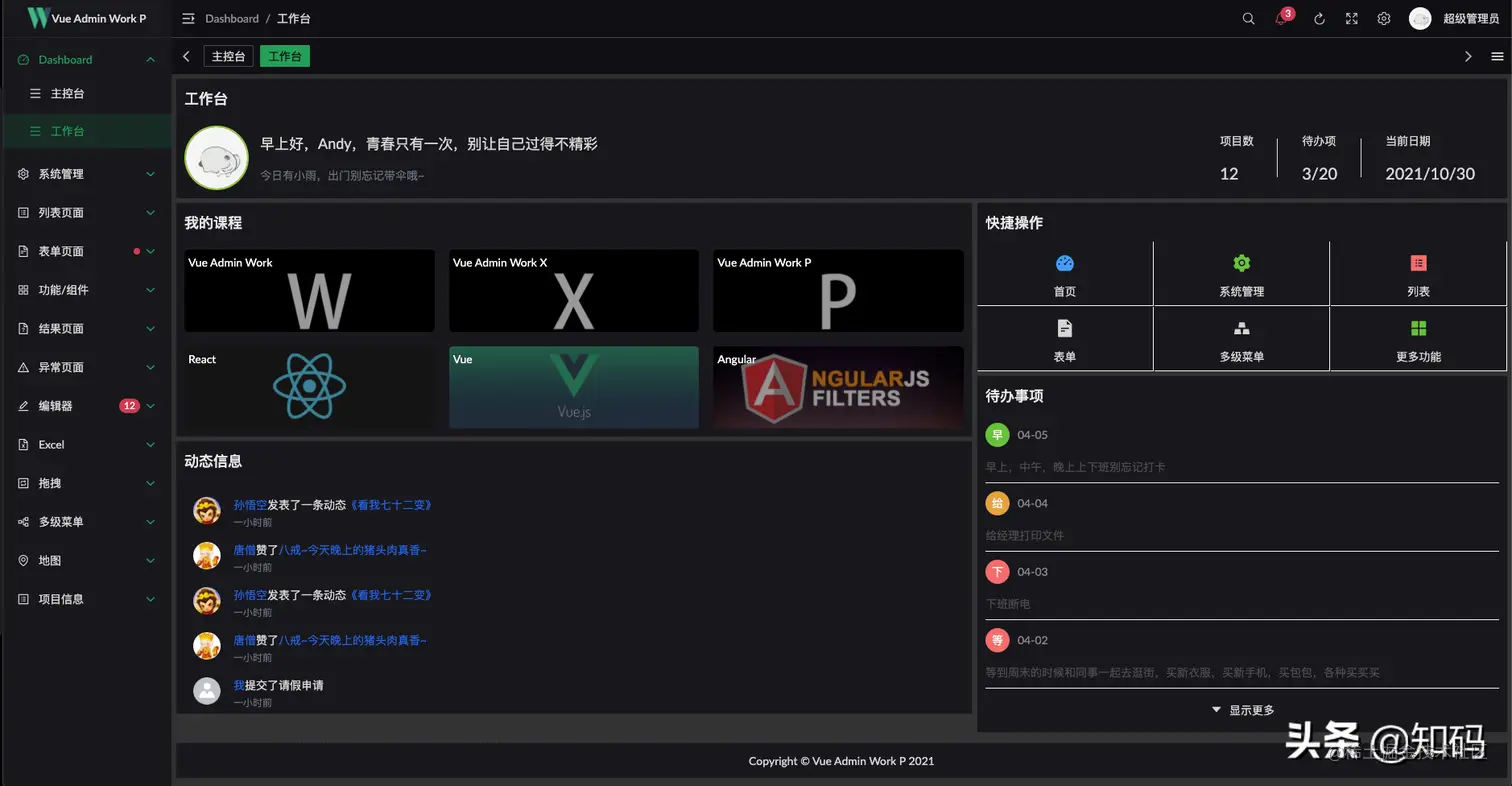Open the settings gear in header

(1384, 19)
